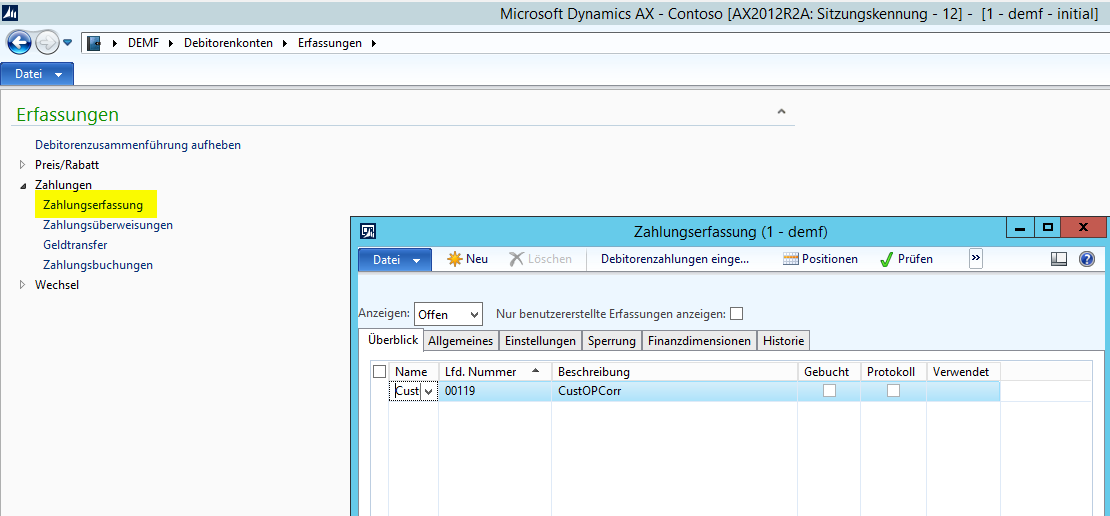This screenshot has height=516, width=1110.
Task: Click Debitorenzahlungen eingeben toolbar button
Action: coord(675,259)
